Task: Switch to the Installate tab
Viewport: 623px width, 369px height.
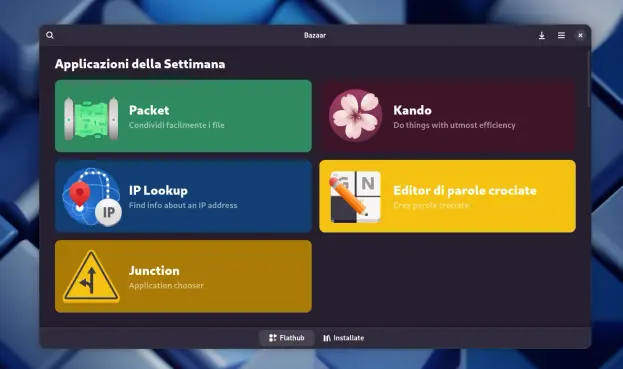Action: point(343,338)
